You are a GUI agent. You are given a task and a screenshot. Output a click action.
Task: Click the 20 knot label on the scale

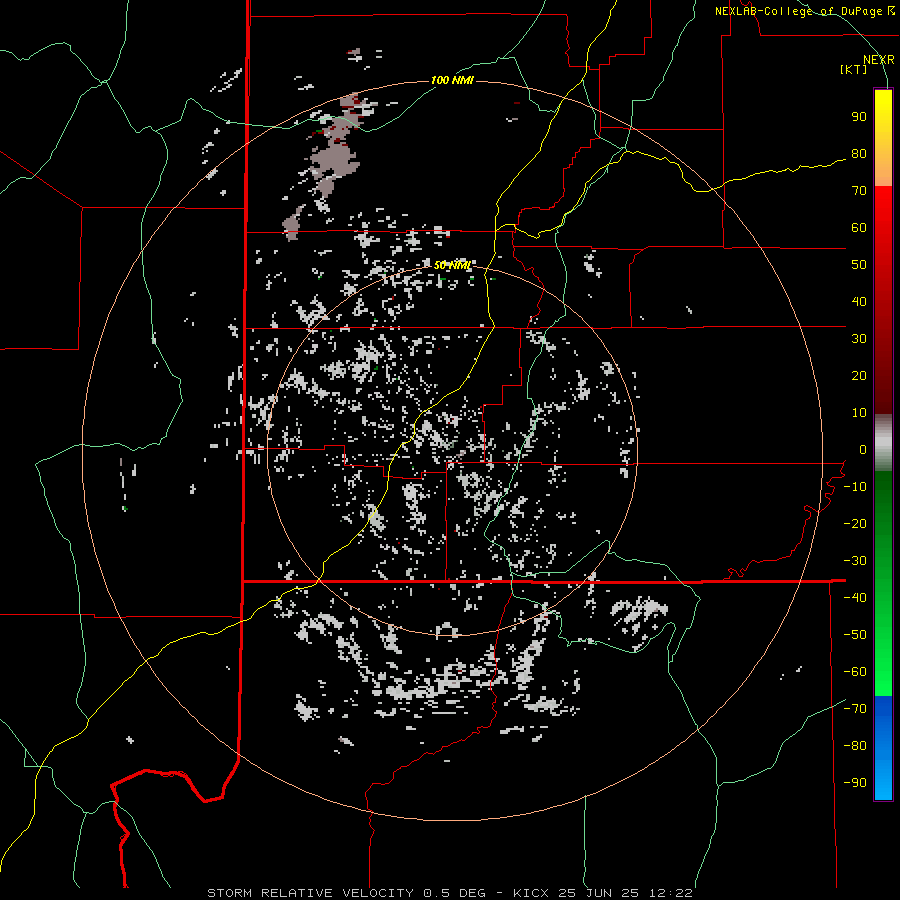(x=859, y=375)
